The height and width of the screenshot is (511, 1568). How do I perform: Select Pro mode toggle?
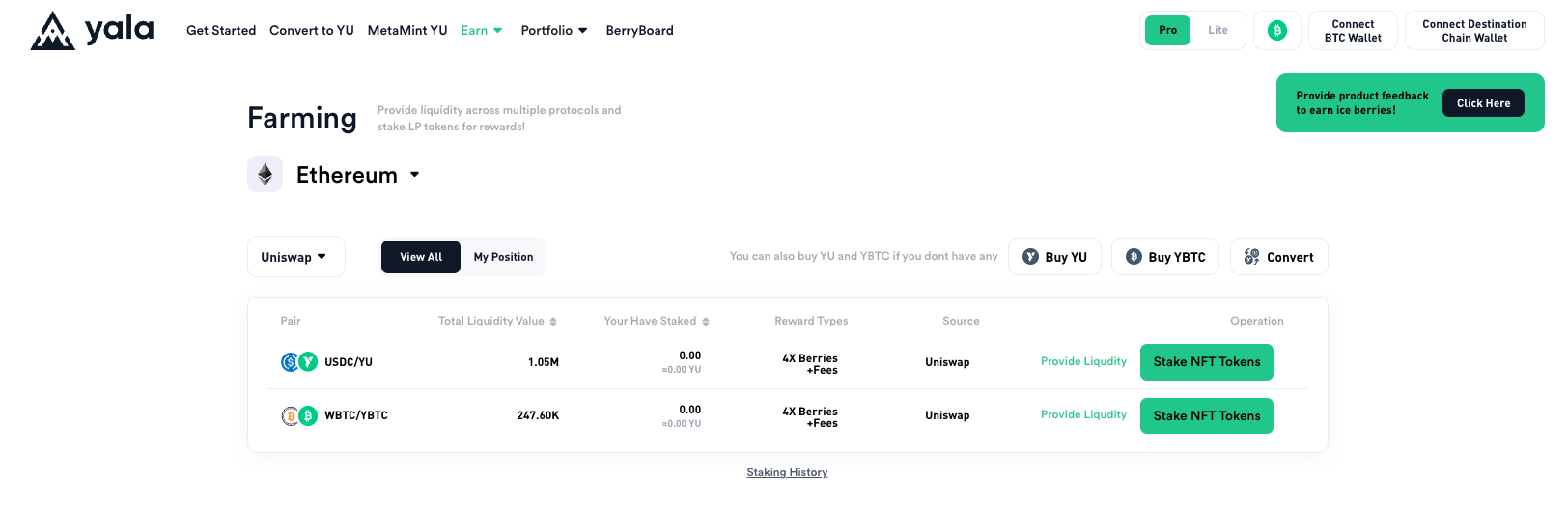click(1167, 31)
